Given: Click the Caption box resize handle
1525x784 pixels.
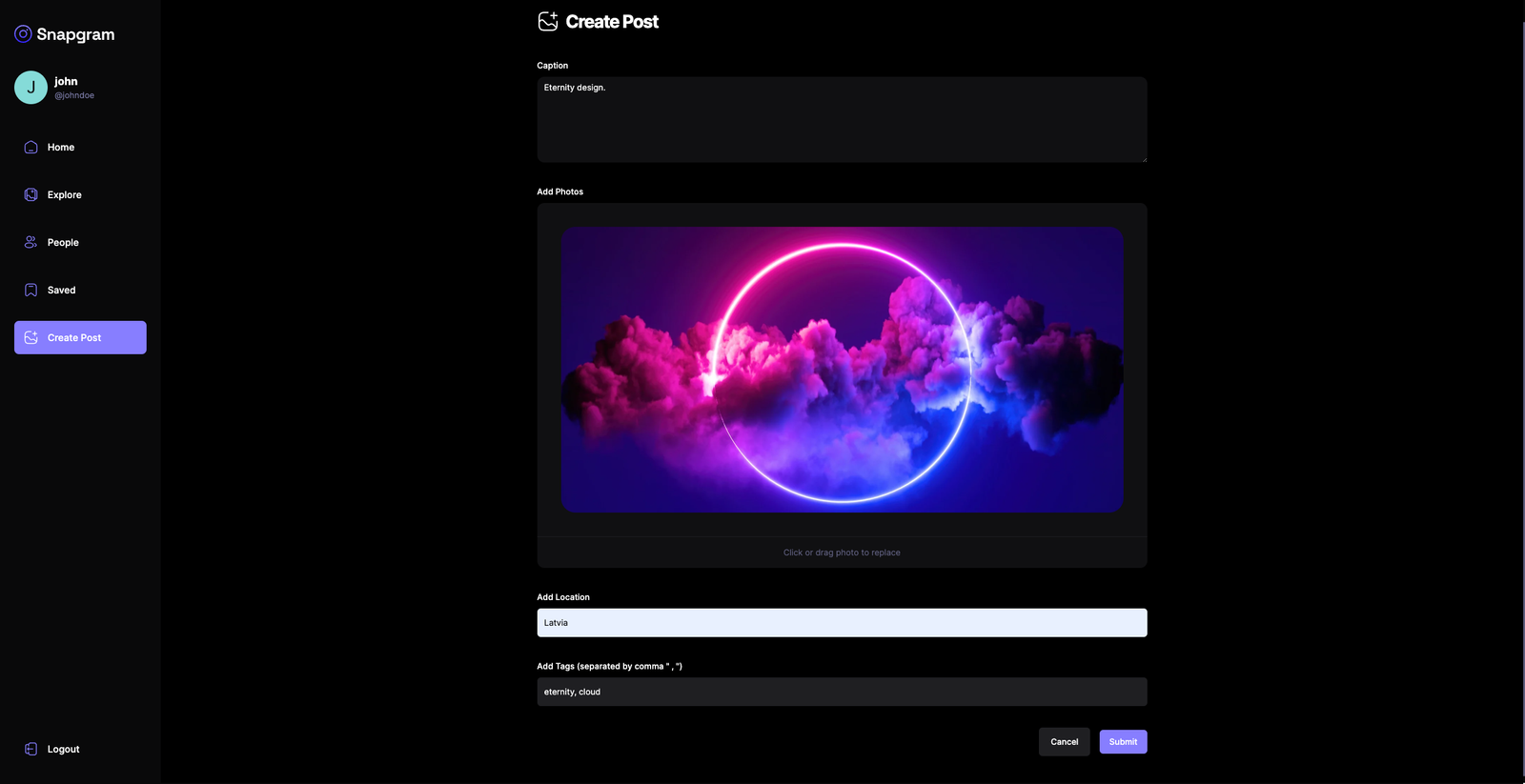Looking at the screenshot, I should [1144, 159].
